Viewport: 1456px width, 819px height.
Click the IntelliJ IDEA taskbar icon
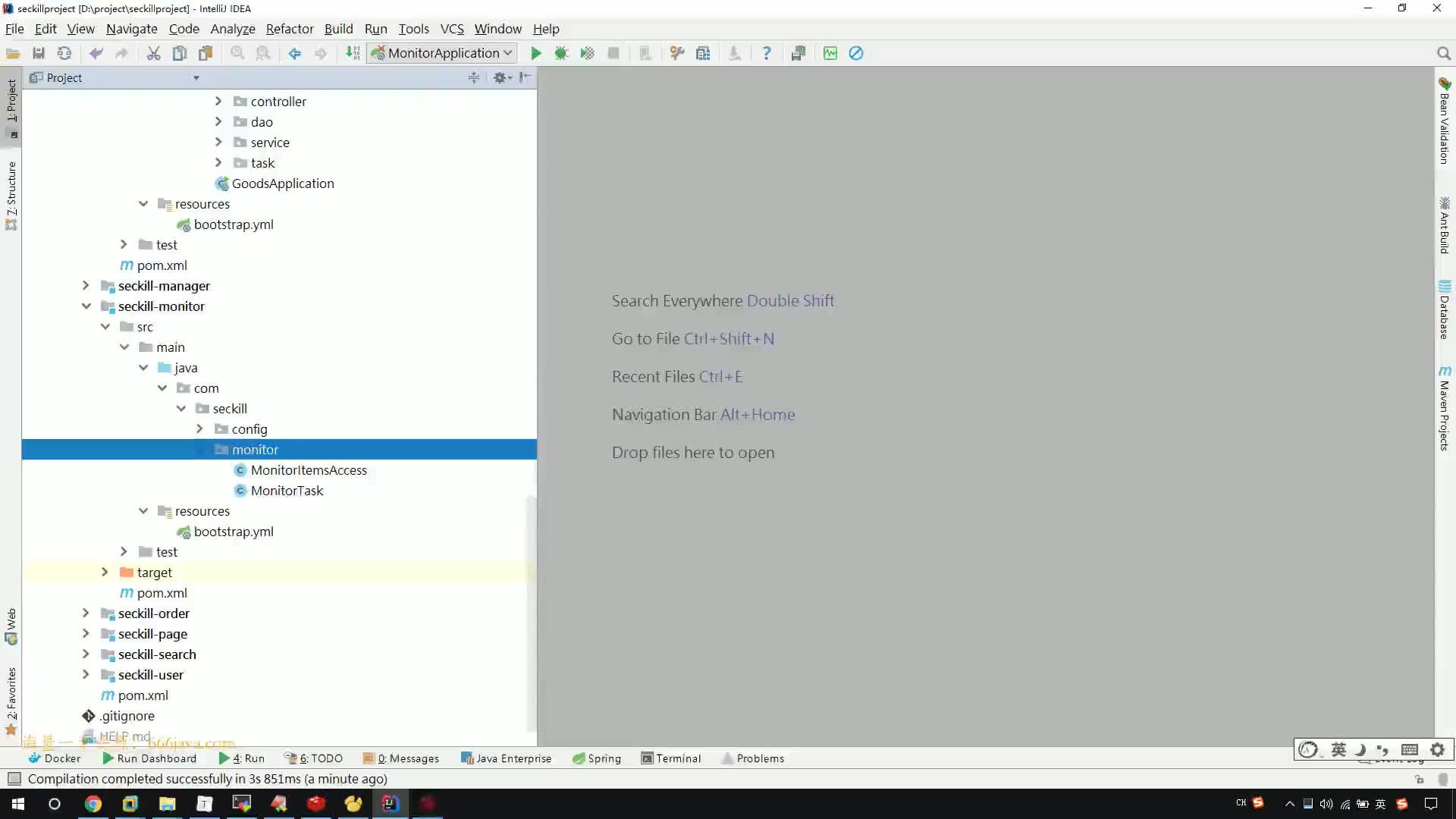[390, 804]
